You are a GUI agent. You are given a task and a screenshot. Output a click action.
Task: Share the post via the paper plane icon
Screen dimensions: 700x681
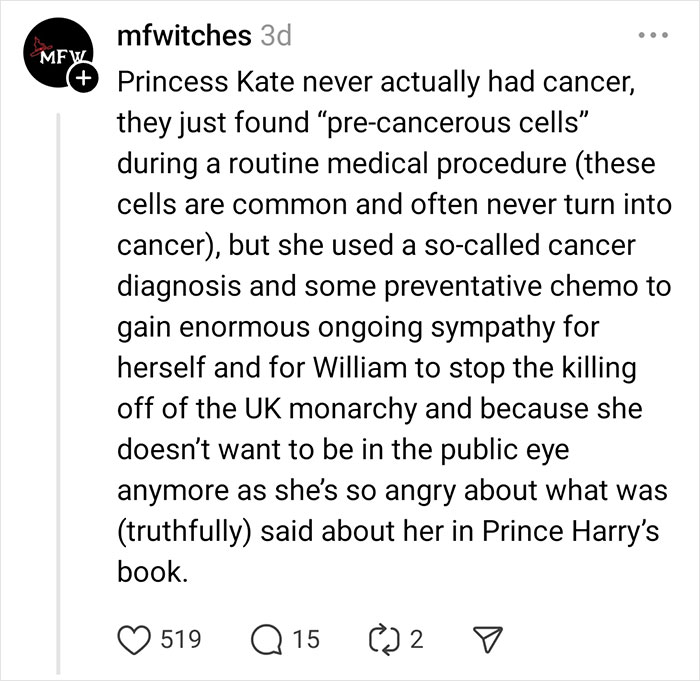tap(488, 639)
